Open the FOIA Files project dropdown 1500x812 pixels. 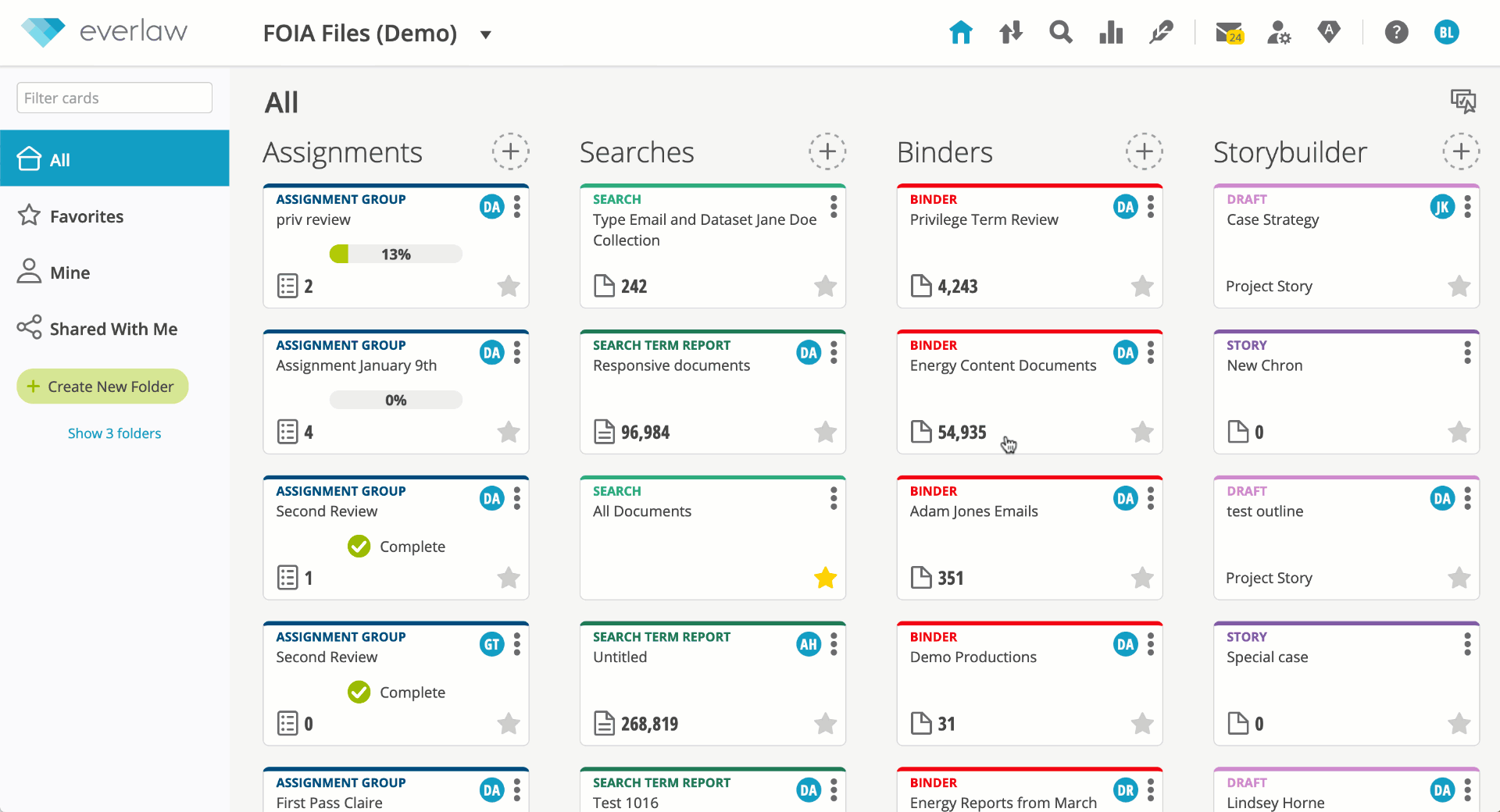coord(485,34)
